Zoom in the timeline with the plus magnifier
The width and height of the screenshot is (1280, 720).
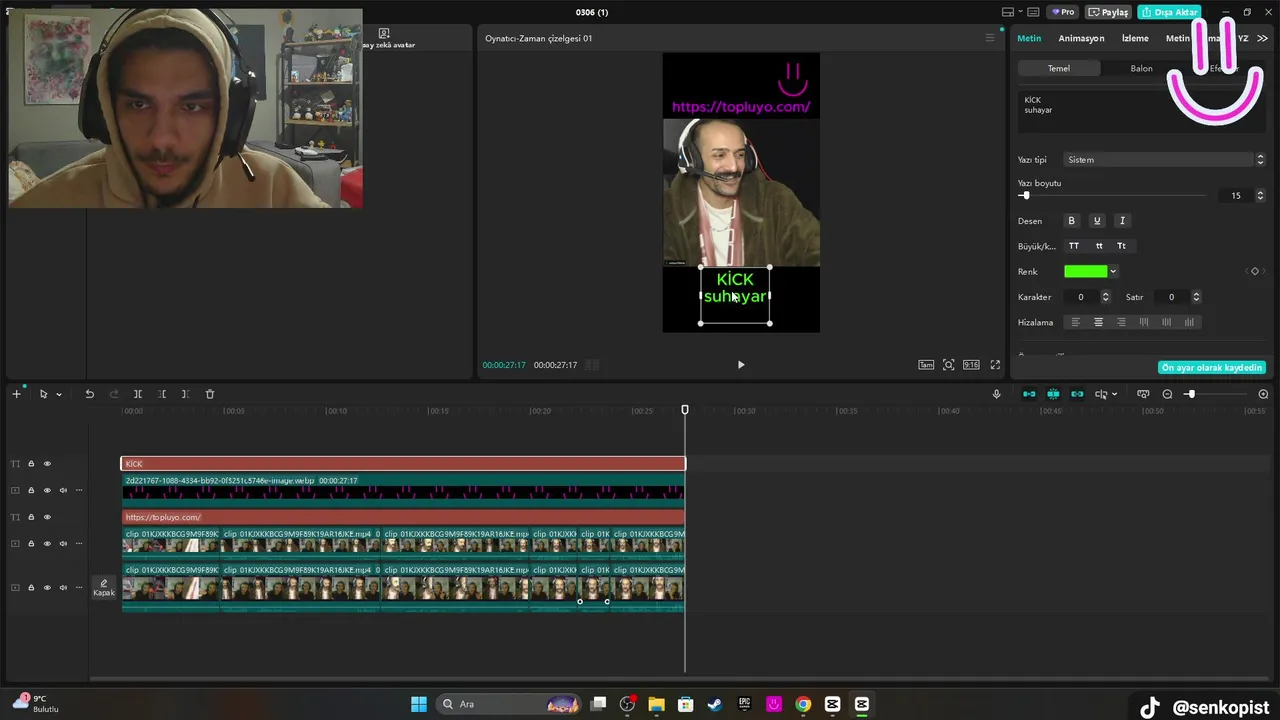(x=1263, y=394)
